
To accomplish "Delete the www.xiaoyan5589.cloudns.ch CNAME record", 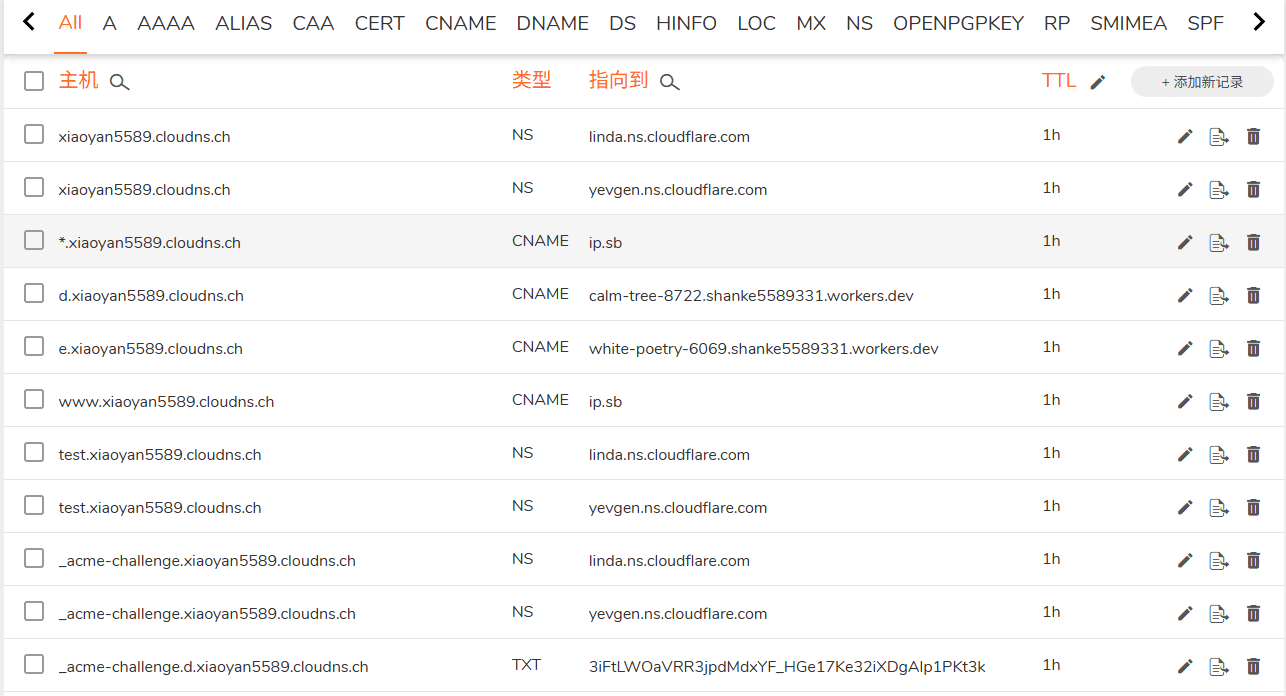I will click(x=1253, y=401).
